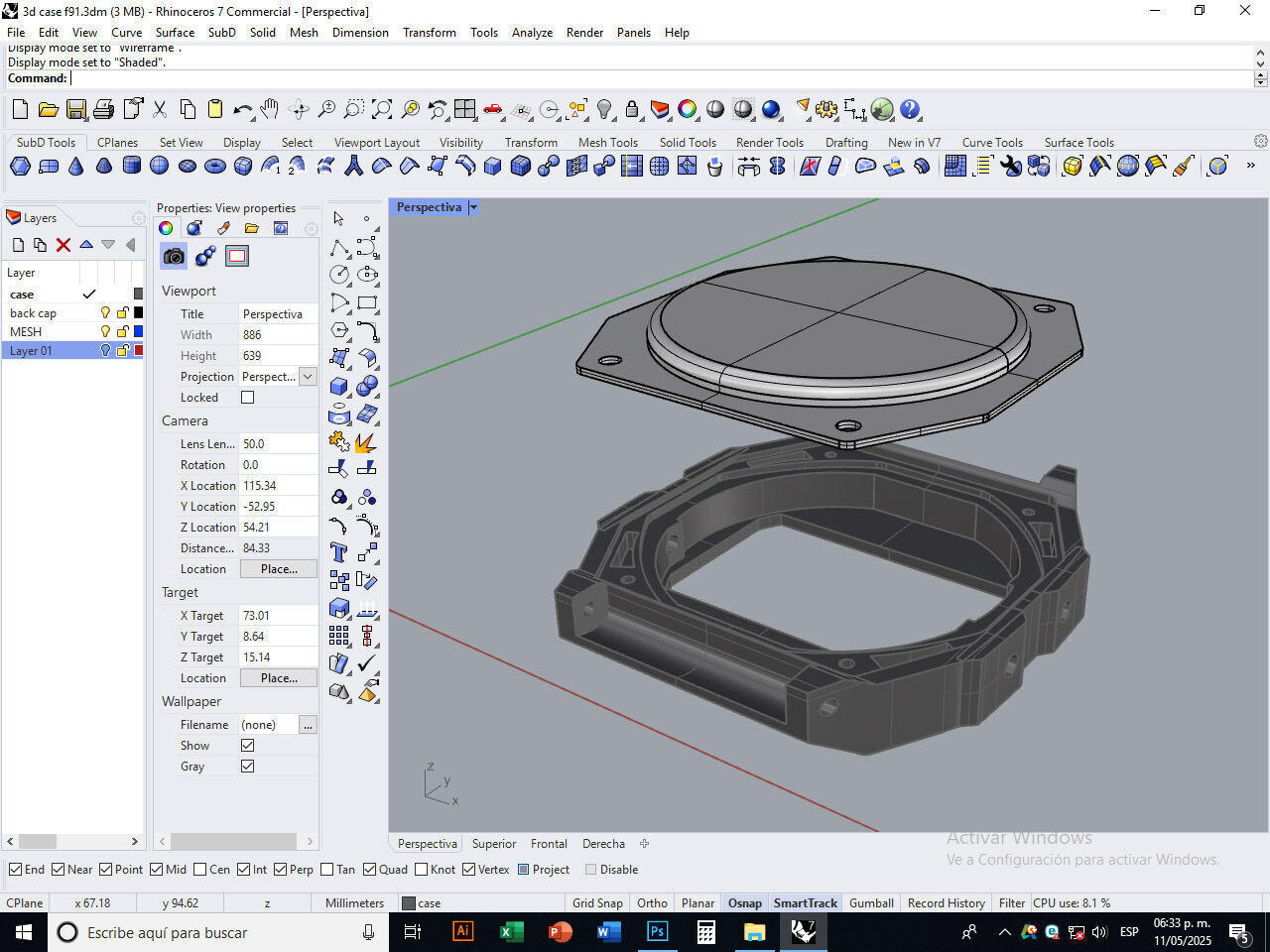Open the Analyze menu
Screen dimensions: 1270x952
coord(532,33)
